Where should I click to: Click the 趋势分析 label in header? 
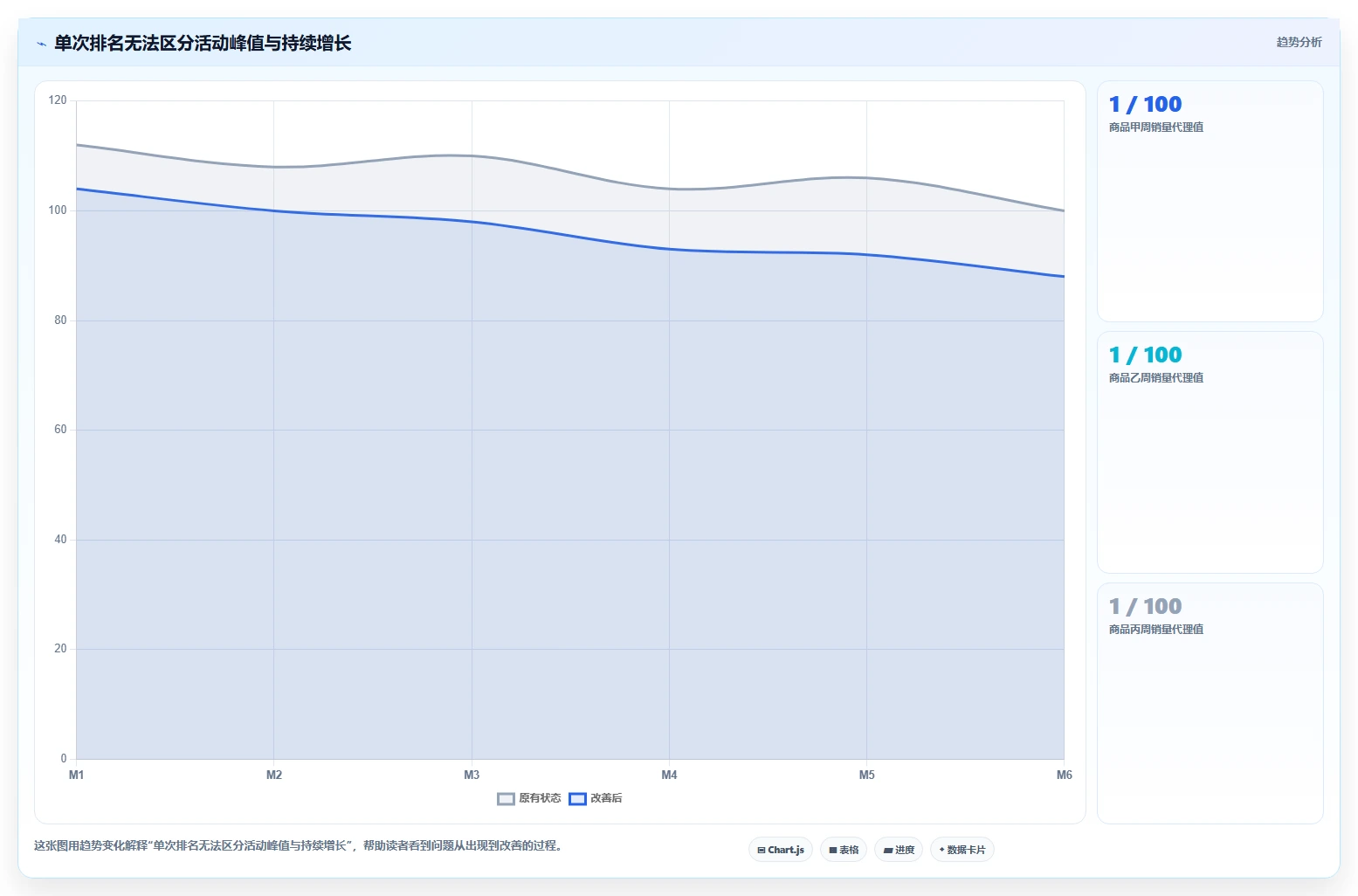pos(1299,42)
